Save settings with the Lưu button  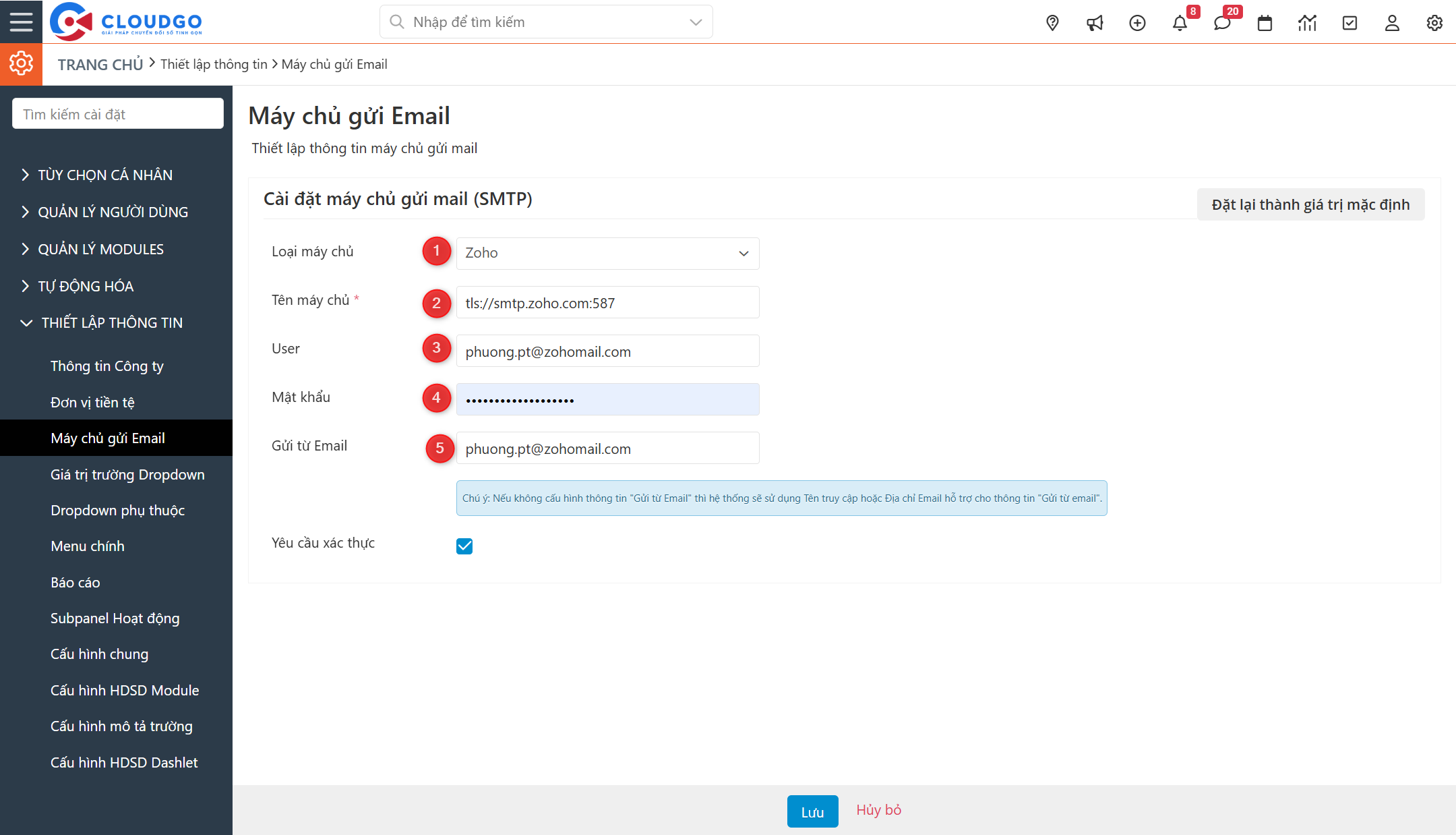(x=812, y=811)
